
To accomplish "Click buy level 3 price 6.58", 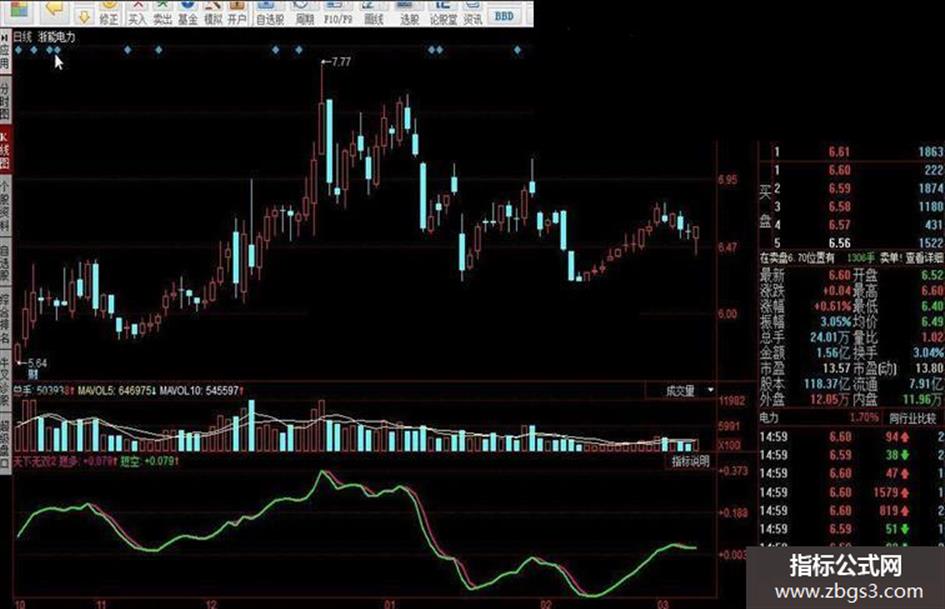I will 839,206.
